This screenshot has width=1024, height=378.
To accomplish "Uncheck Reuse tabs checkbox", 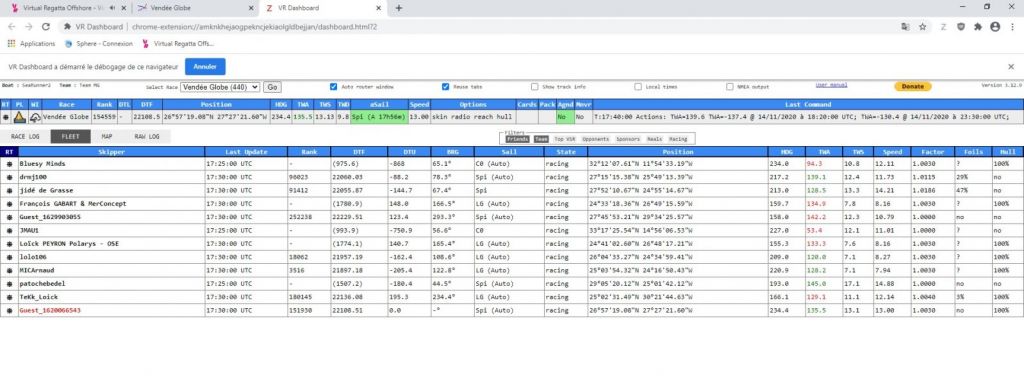I will click(445, 86).
